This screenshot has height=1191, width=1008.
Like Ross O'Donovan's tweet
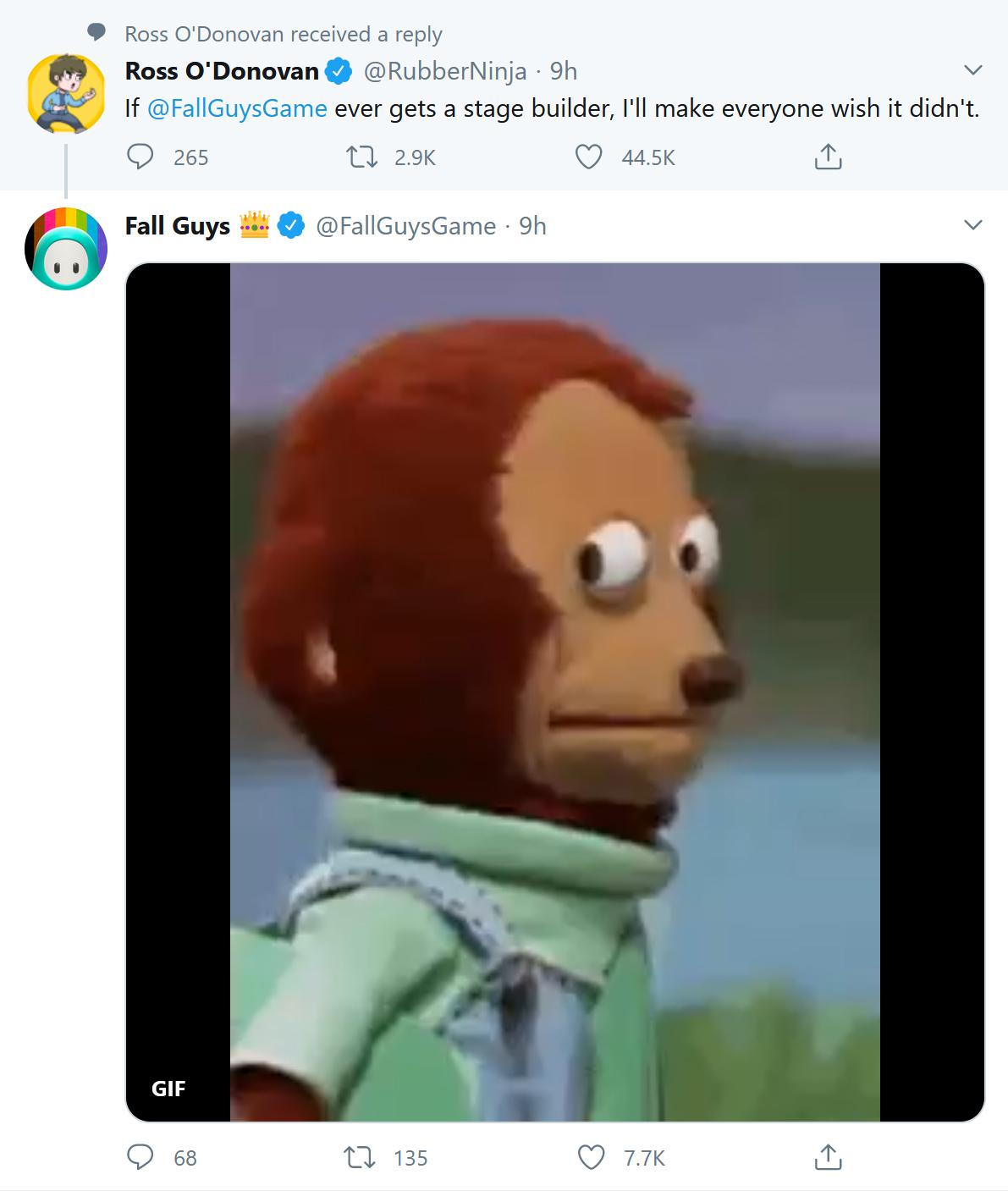point(589,157)
